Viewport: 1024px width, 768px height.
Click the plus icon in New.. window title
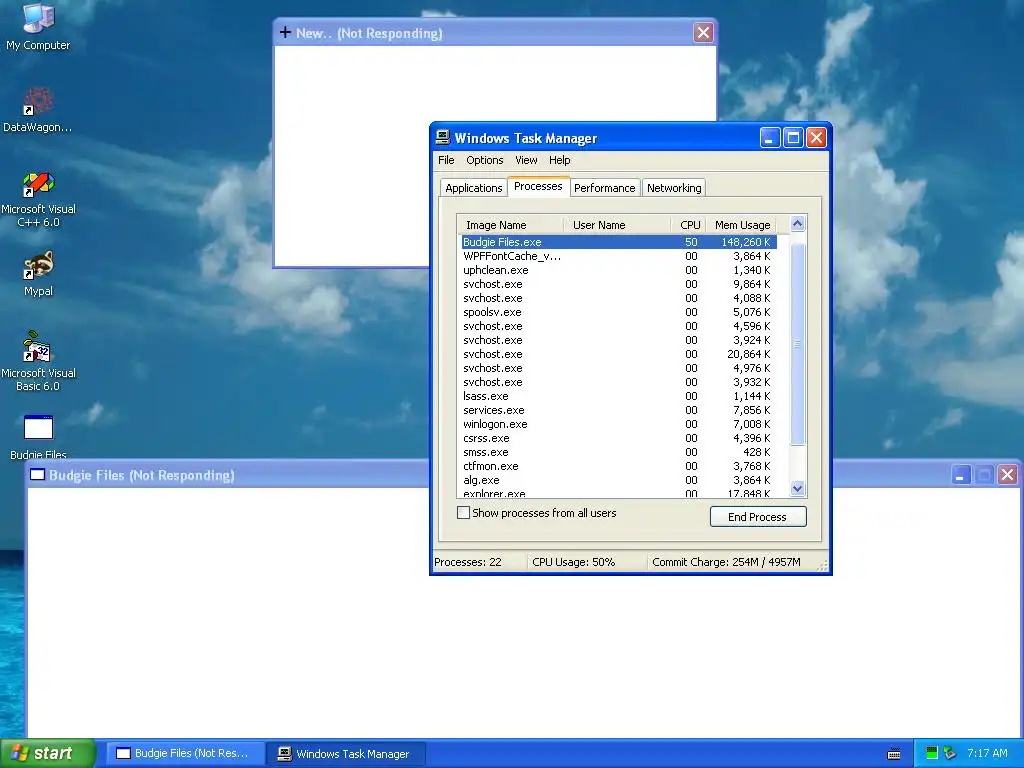click(x=285, y=32)
